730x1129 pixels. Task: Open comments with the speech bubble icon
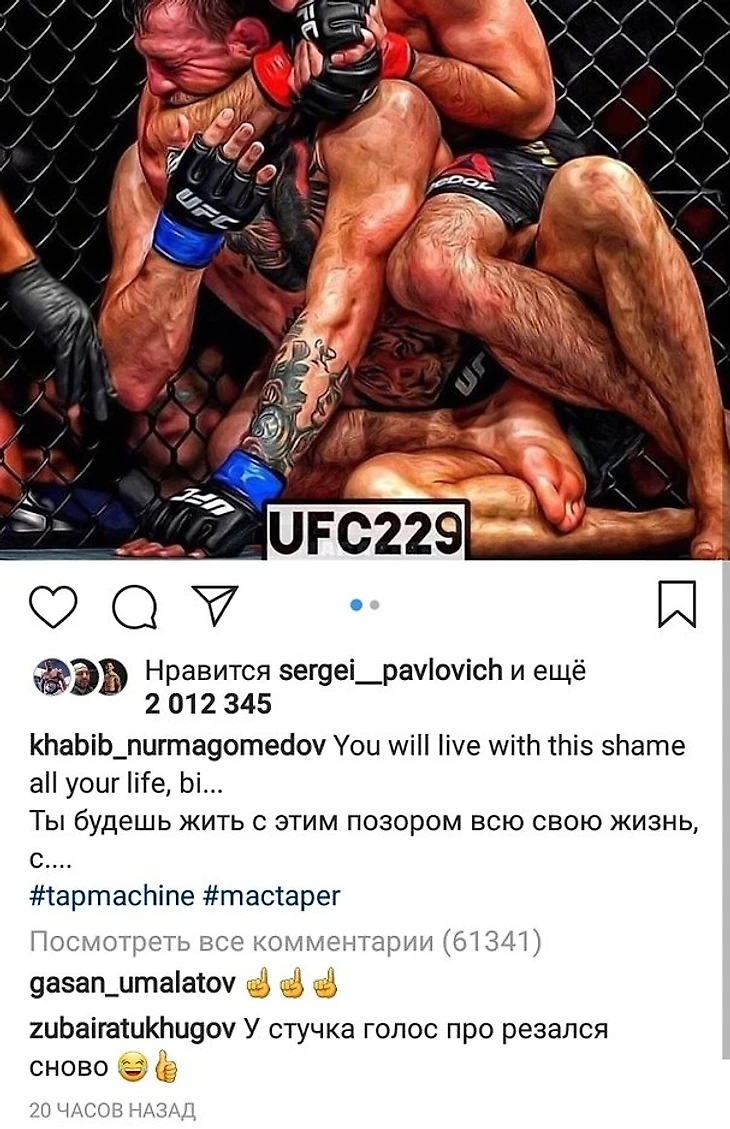(x=135, y=606)
